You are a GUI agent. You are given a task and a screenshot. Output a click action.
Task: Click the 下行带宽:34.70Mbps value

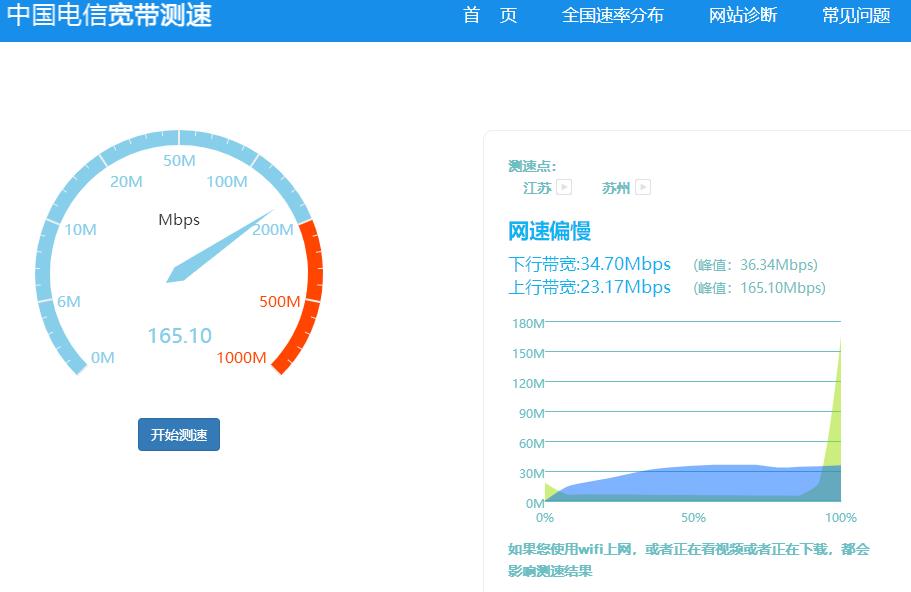pyautogui.click(x=590, y=264)
